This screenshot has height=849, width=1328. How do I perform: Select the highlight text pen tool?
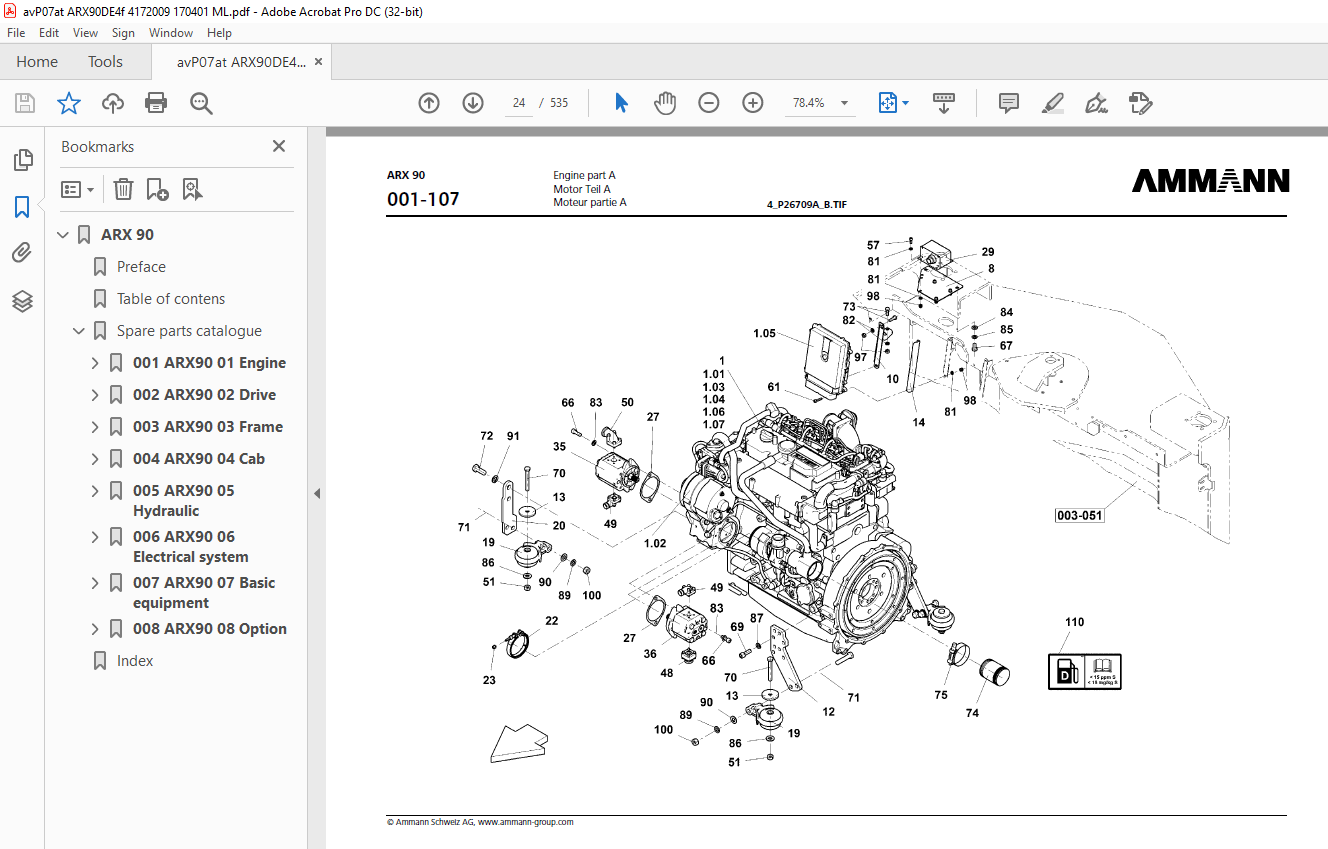1053,103
